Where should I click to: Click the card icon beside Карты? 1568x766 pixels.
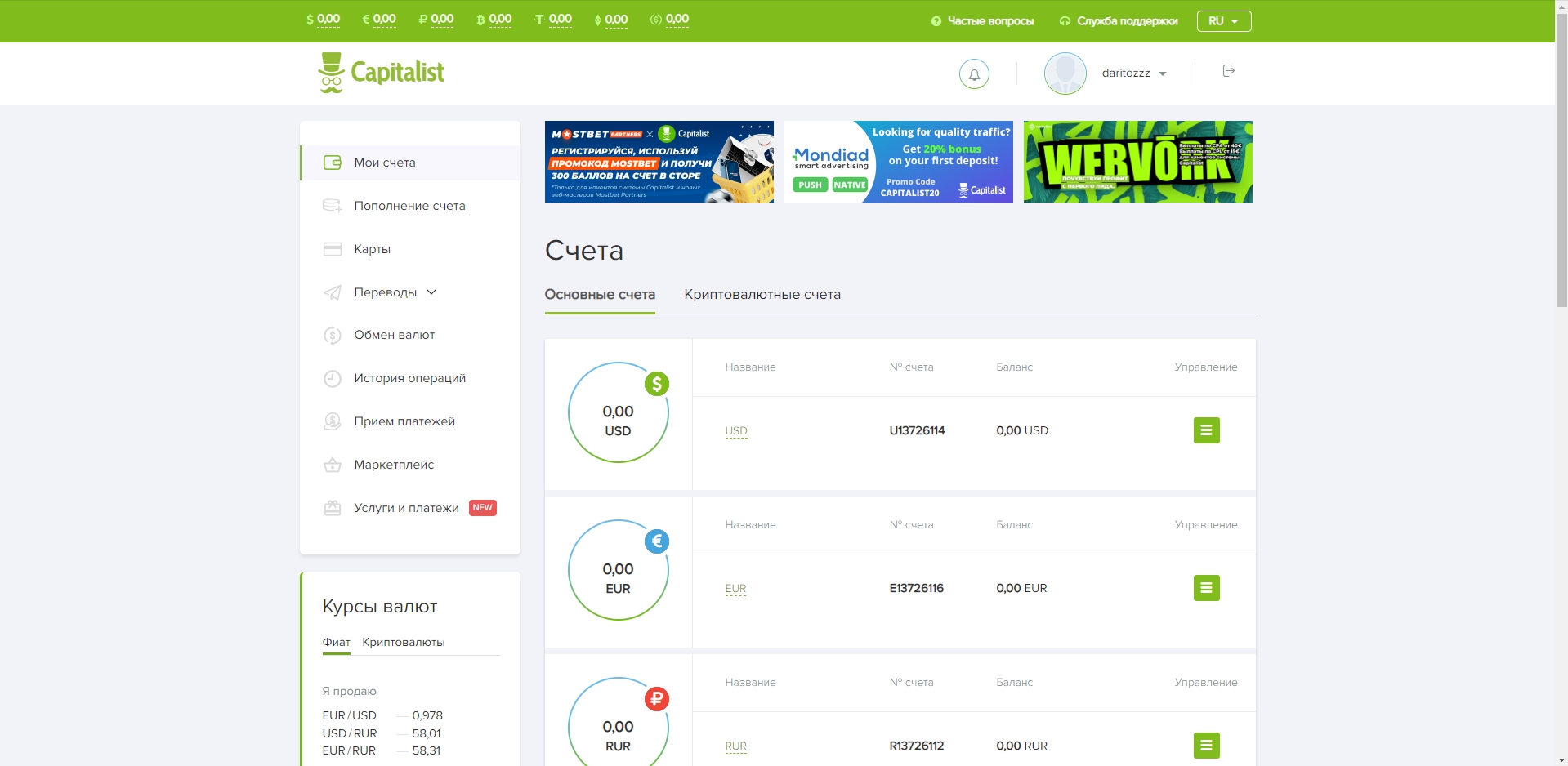click(x=333, y=249)
